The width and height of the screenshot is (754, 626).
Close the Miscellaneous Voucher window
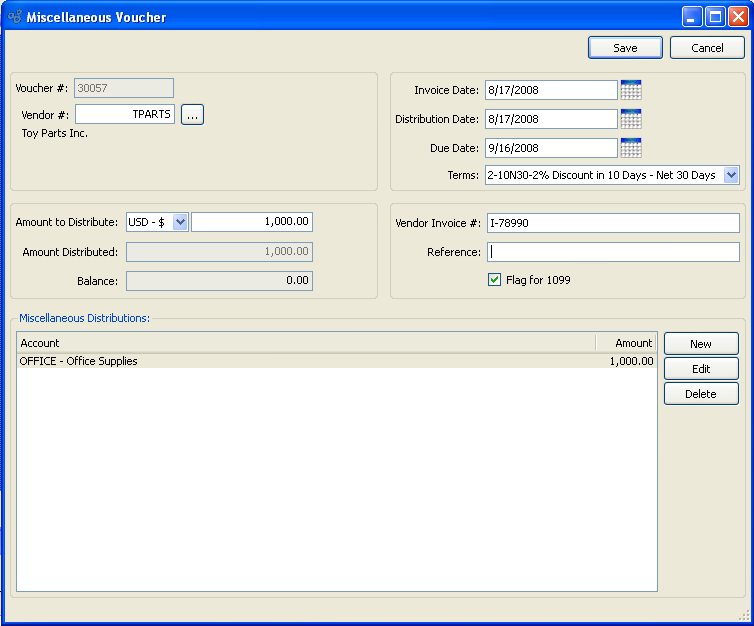(x=737, y=17)
